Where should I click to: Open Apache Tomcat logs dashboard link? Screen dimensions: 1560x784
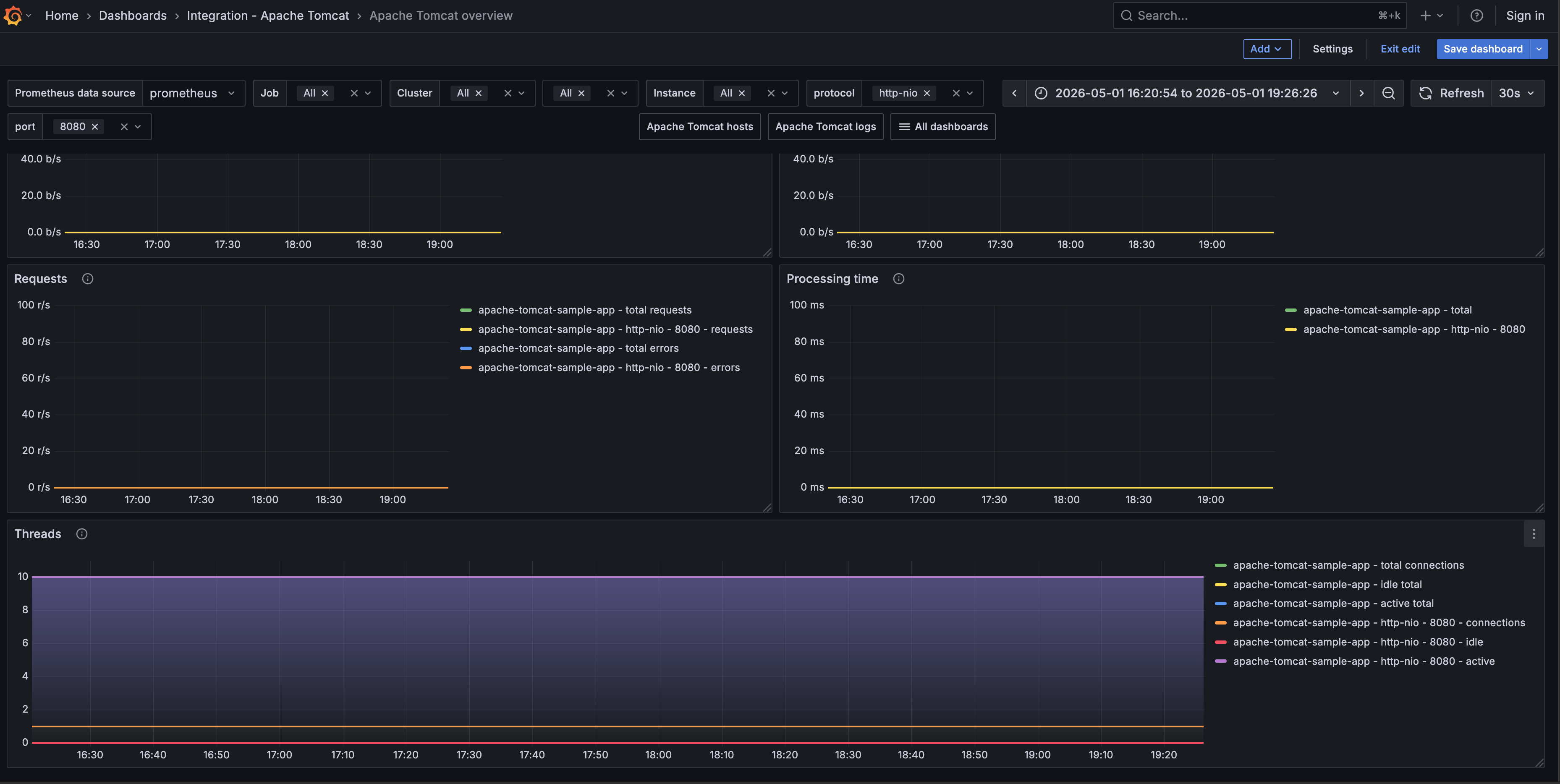pyautogui.click(x=825, y=126)
